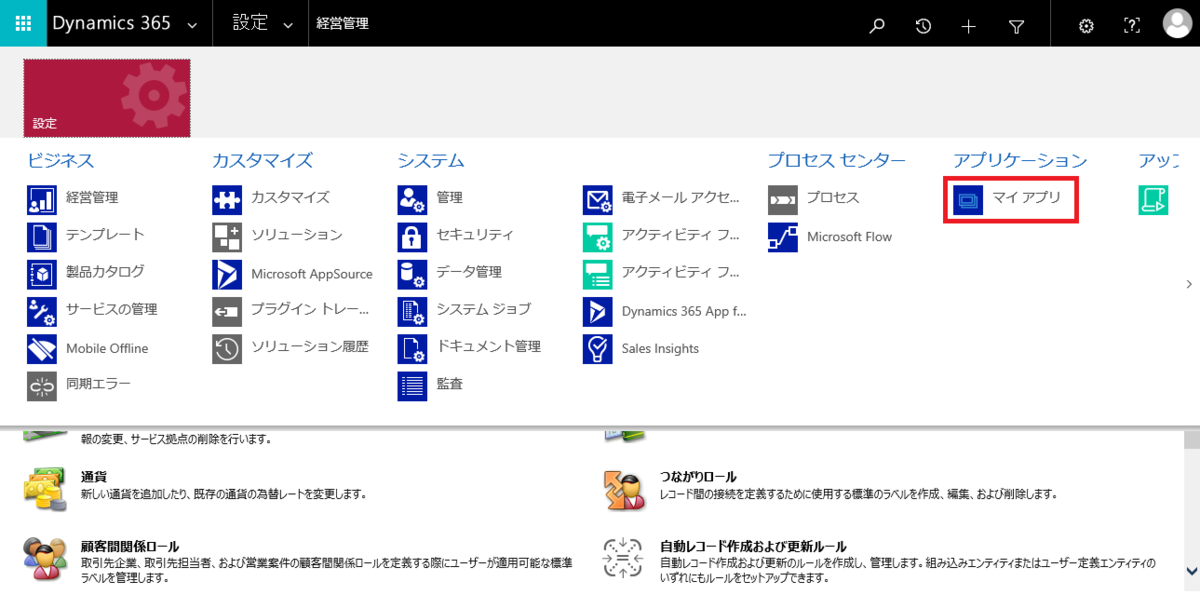This screenshot has width=1200, height=595.
Task: Click the 製品カタログ icon
Action: tap(42, 274)
